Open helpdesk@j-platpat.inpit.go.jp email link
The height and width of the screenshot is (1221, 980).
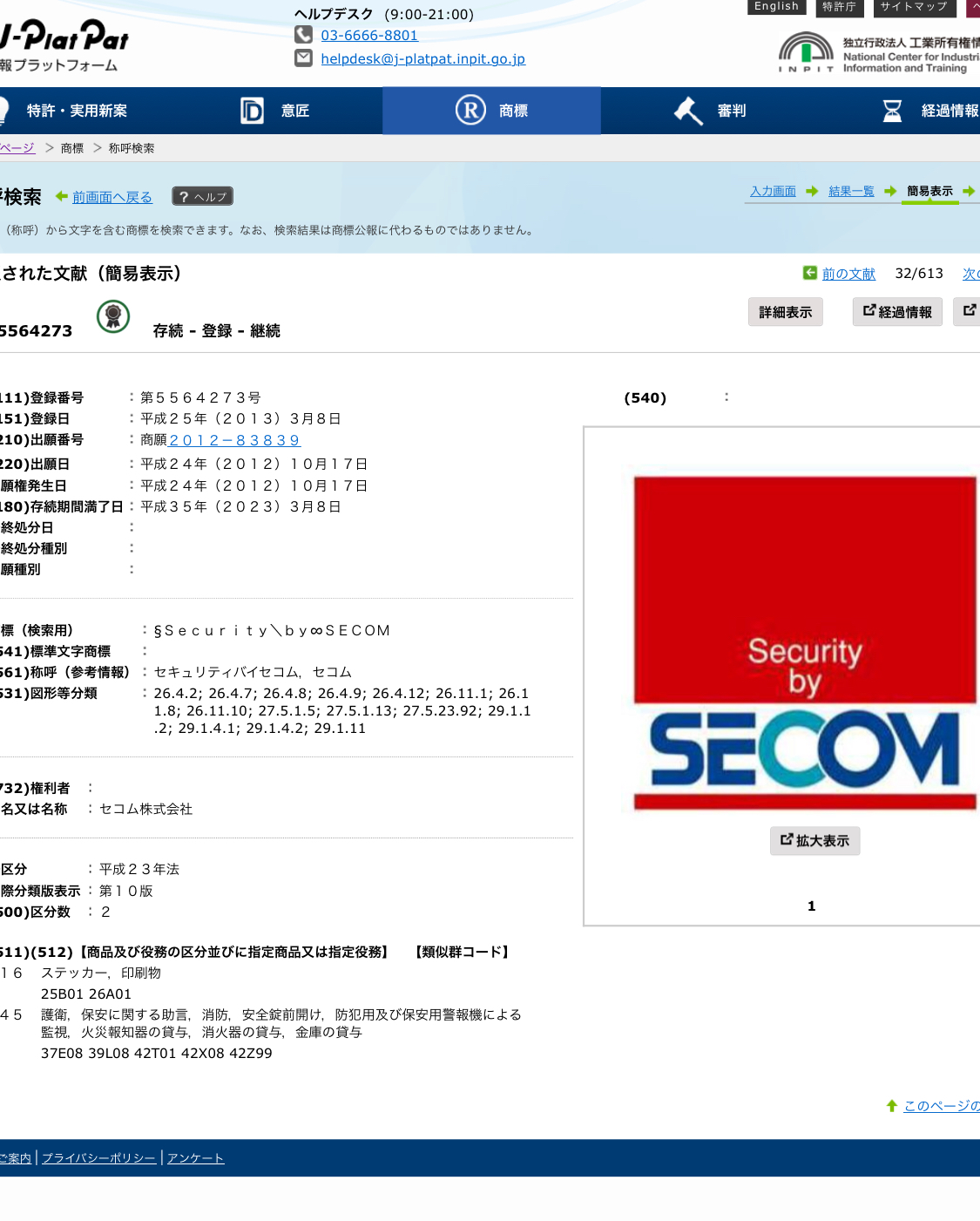423,59
